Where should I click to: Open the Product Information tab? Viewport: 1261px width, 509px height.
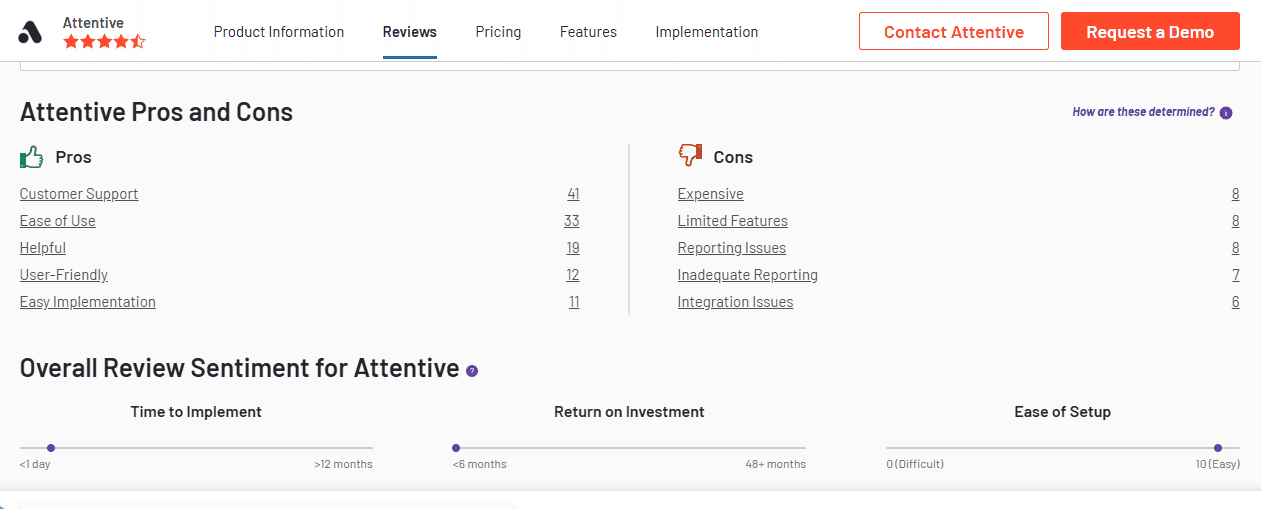coord(279,32)
